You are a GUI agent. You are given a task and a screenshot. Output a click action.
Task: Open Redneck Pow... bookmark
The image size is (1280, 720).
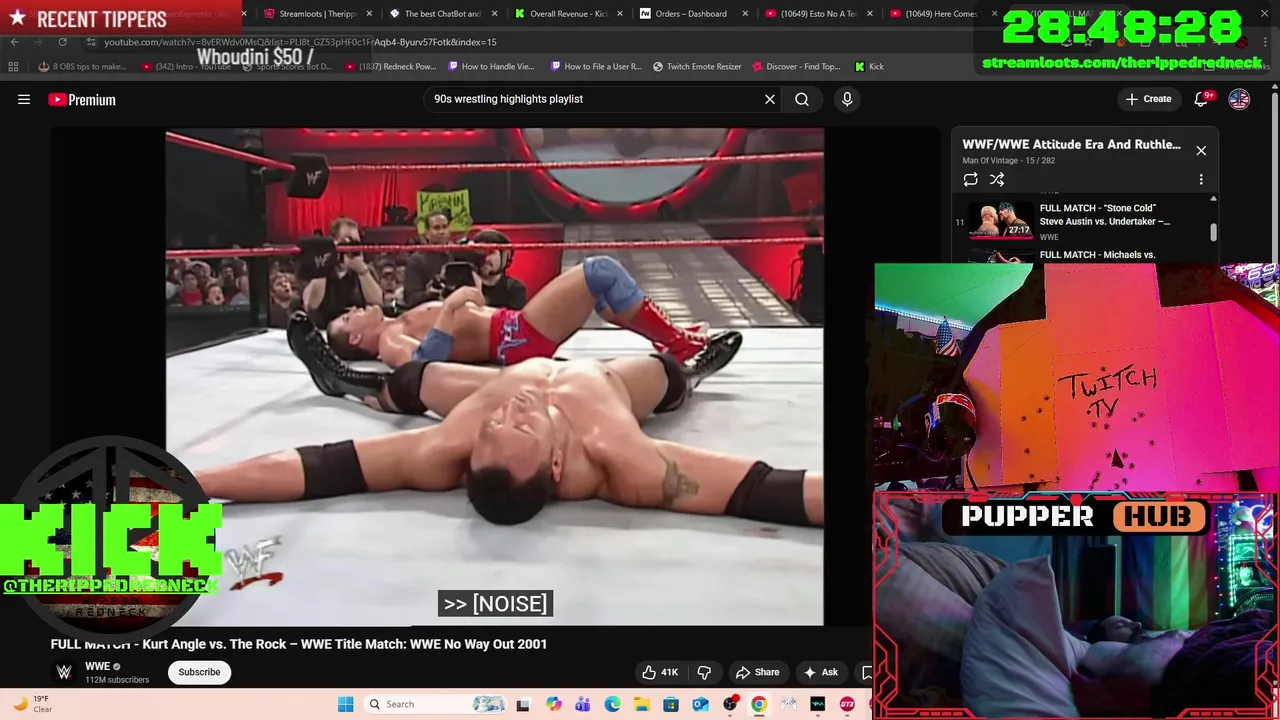pos(390,67)
